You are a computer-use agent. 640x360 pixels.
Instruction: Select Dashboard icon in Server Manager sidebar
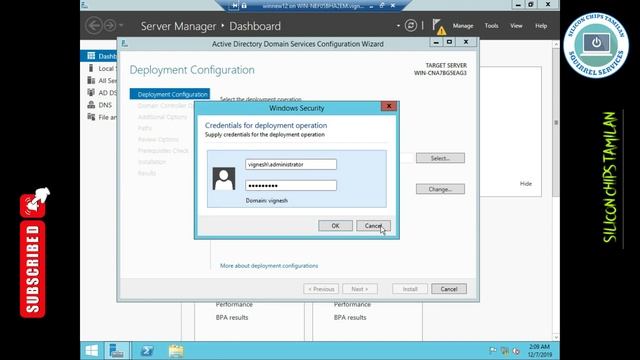[x=91, y=56]
